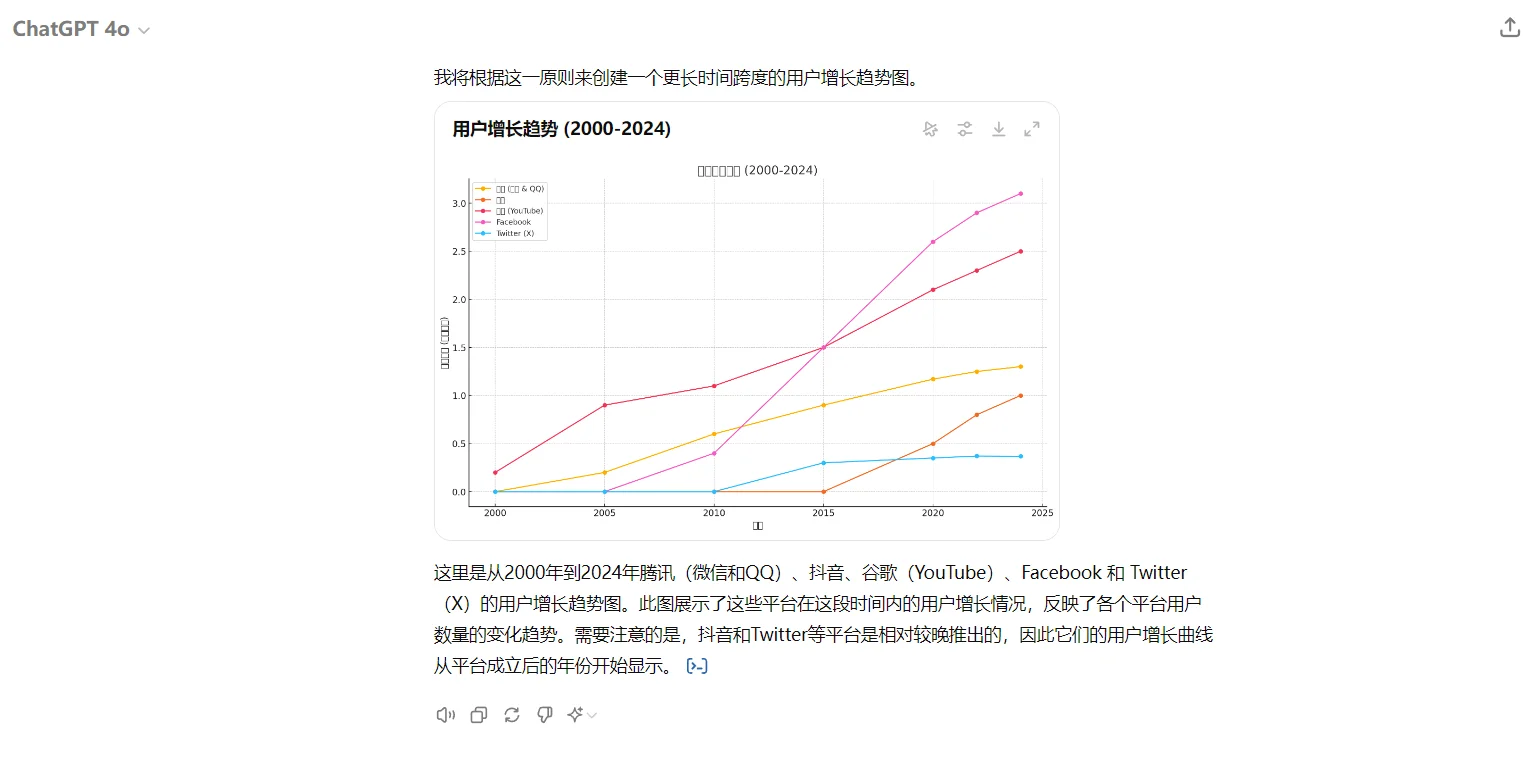This screenshot has height=761, width=1534.
Task: Click the share conversation icon
Action: (1509, 28)
